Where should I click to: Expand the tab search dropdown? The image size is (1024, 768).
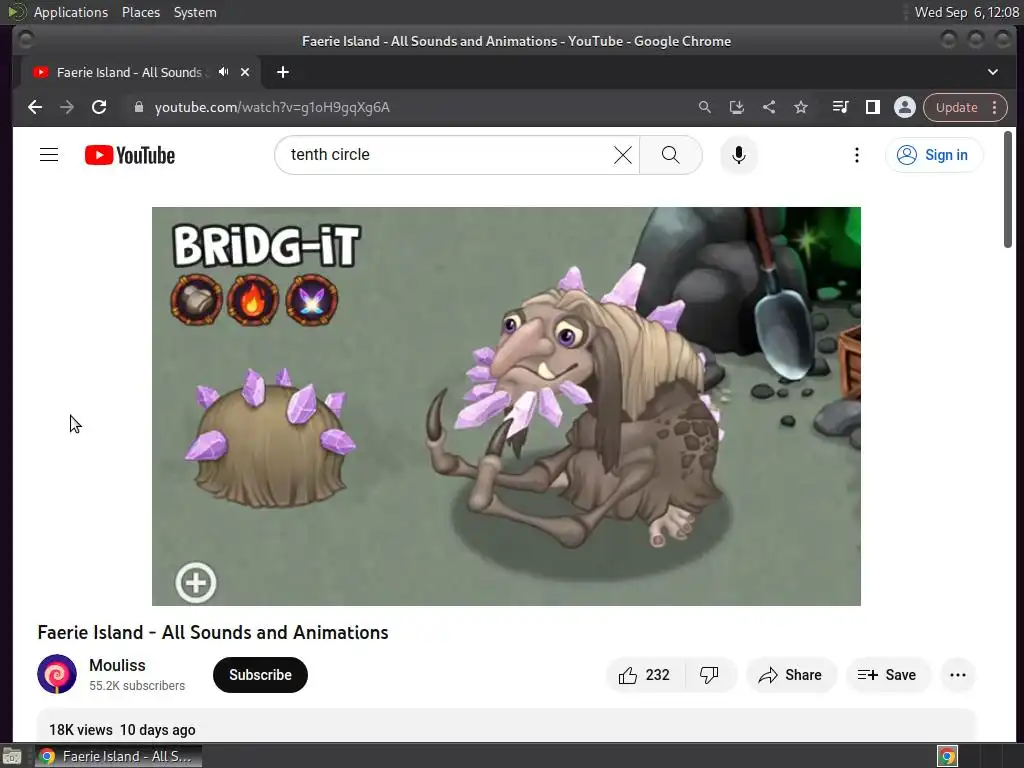point(993,72)
